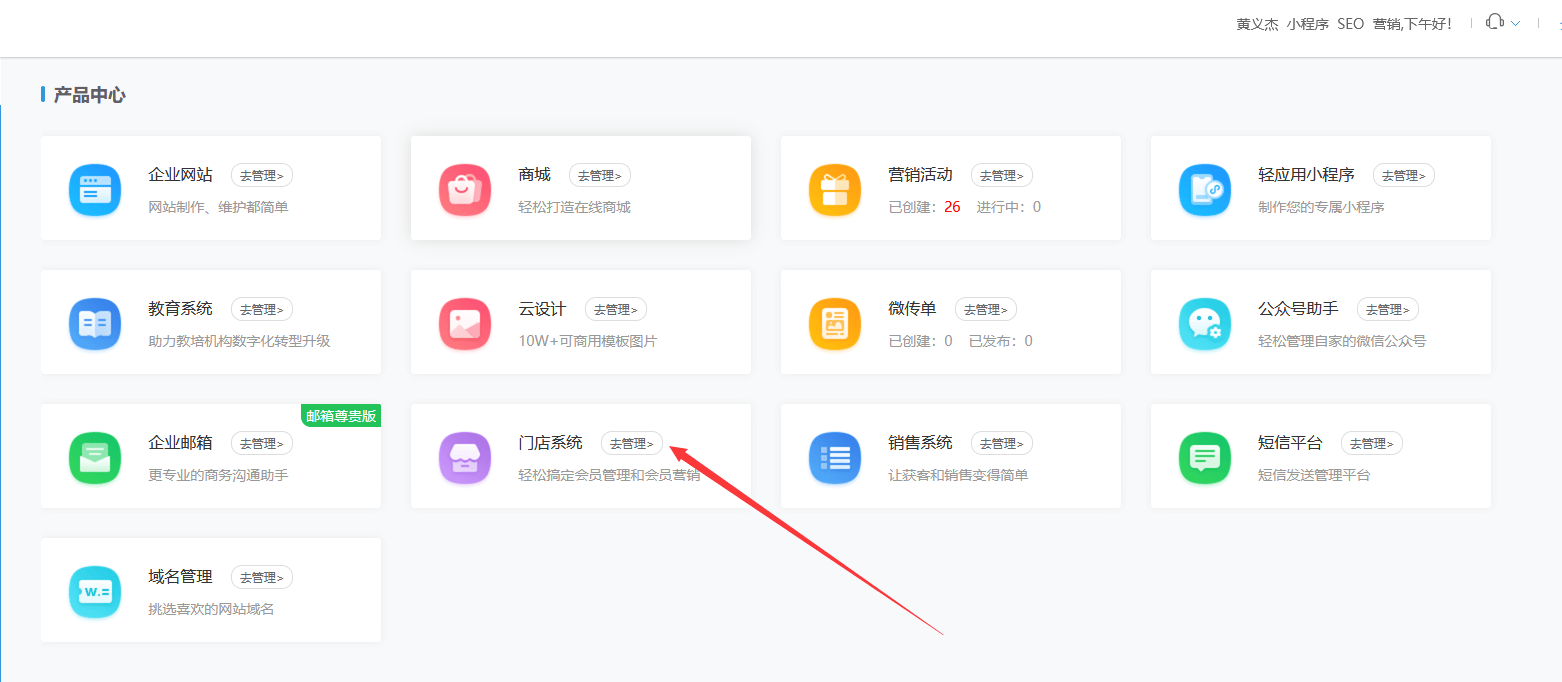Open 去管理 for 企业邮箱

click(x=262, y=443)
